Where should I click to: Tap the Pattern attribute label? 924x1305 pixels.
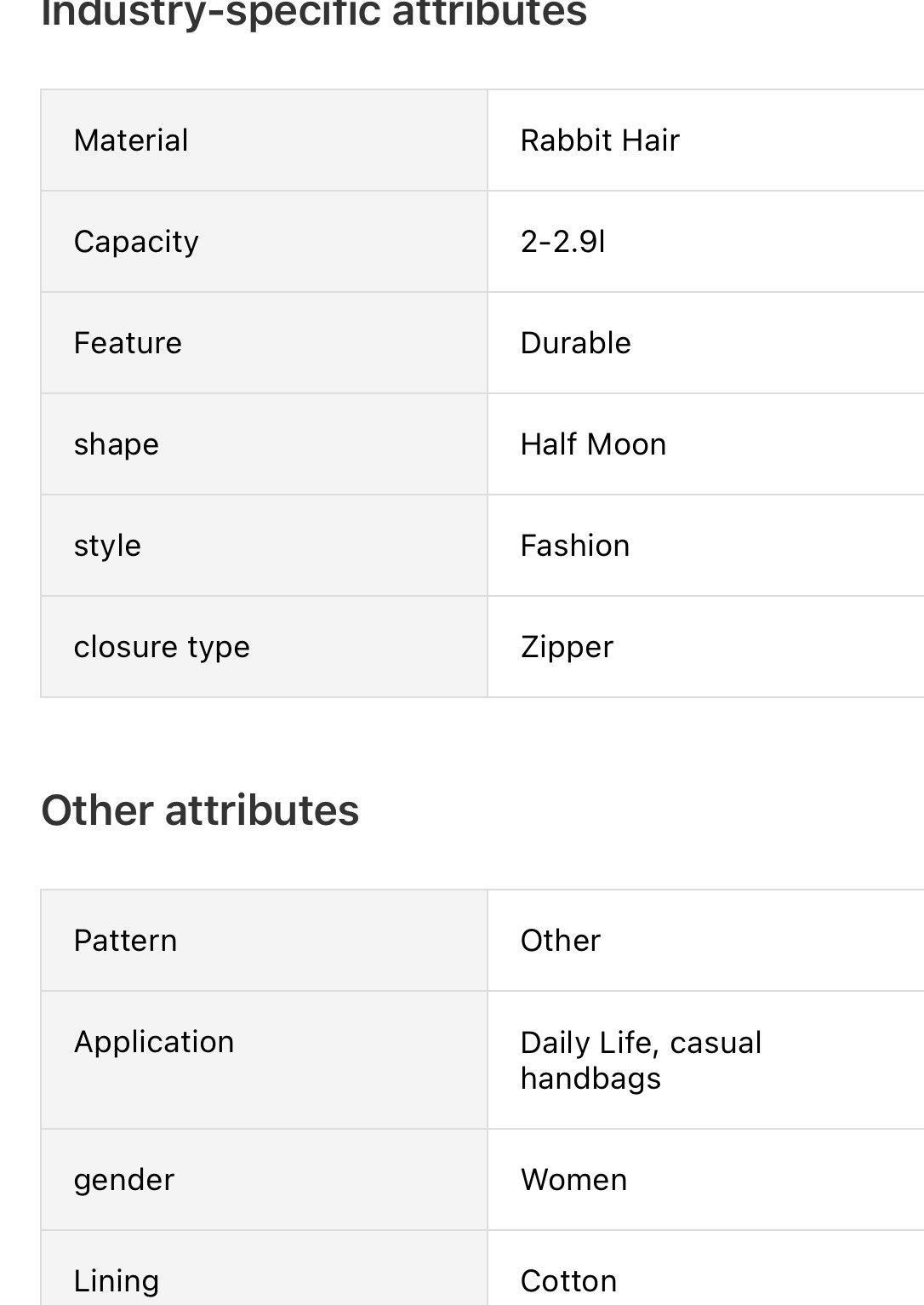pos(125,941)
